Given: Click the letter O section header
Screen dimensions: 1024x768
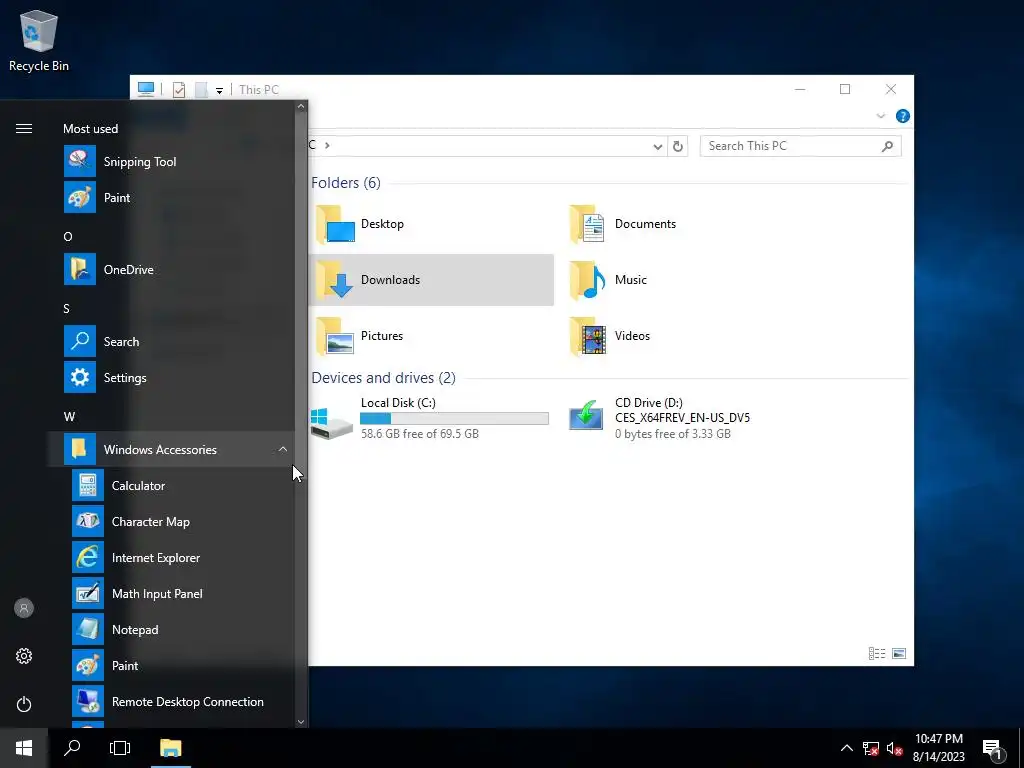Looking at the screenshot, I should pos(68,236).
